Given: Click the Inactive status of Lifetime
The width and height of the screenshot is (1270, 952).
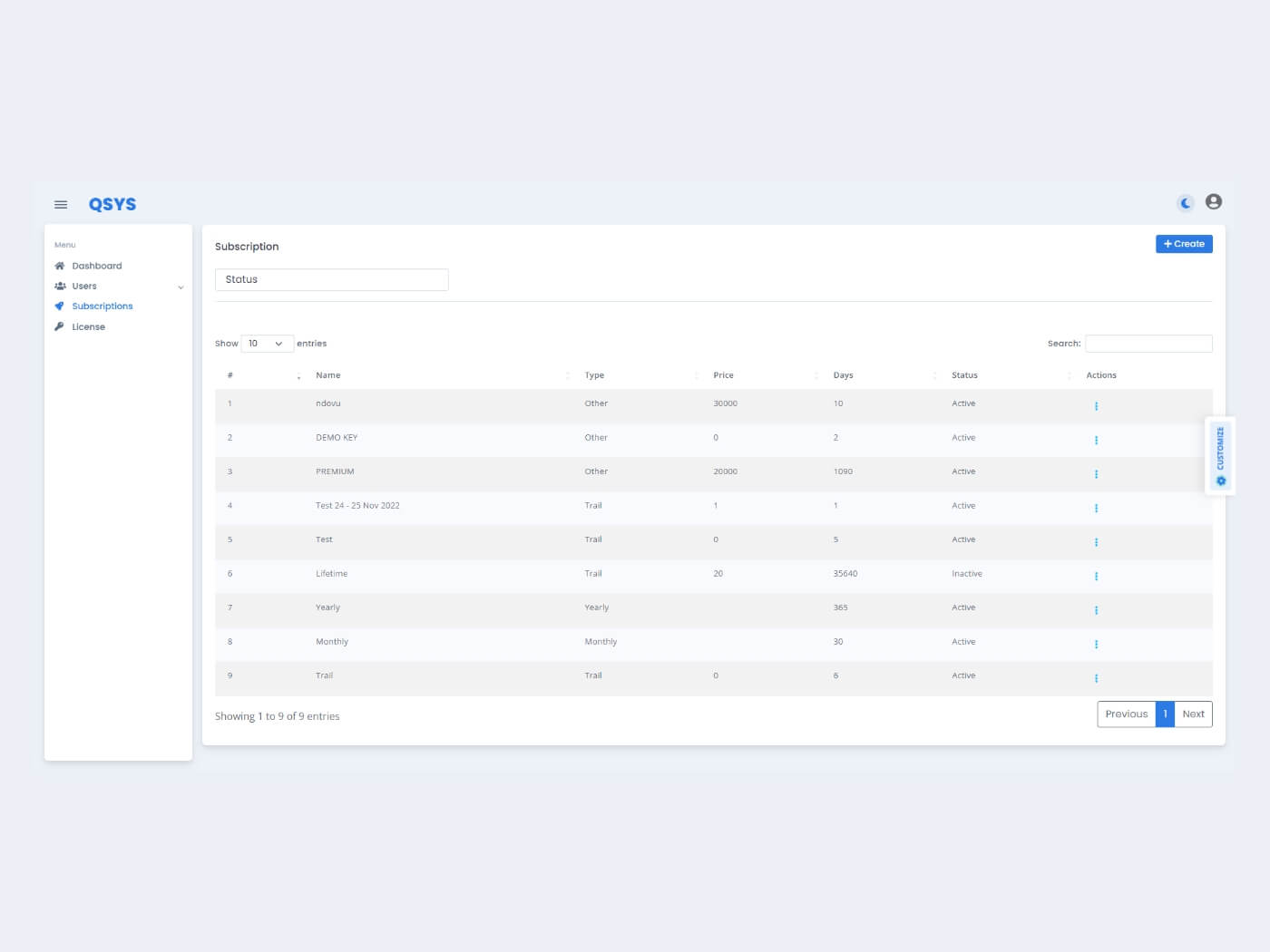Looking at the screenshot, I should (967, 574).
